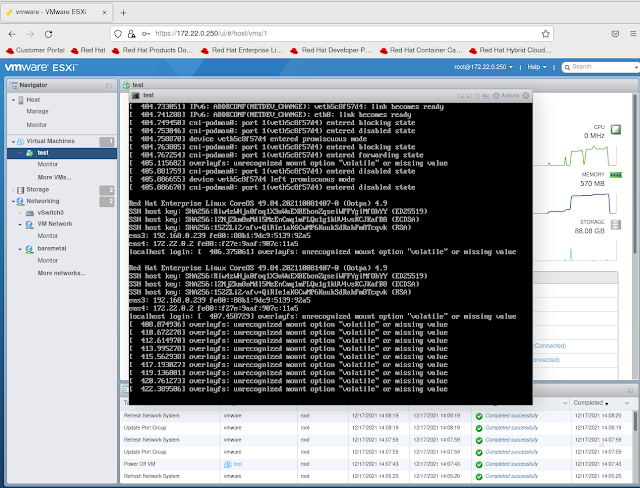This screenshot has width=640, height=488.
Task: Collapse the Virtual Machines tree node
Action: 13,142
